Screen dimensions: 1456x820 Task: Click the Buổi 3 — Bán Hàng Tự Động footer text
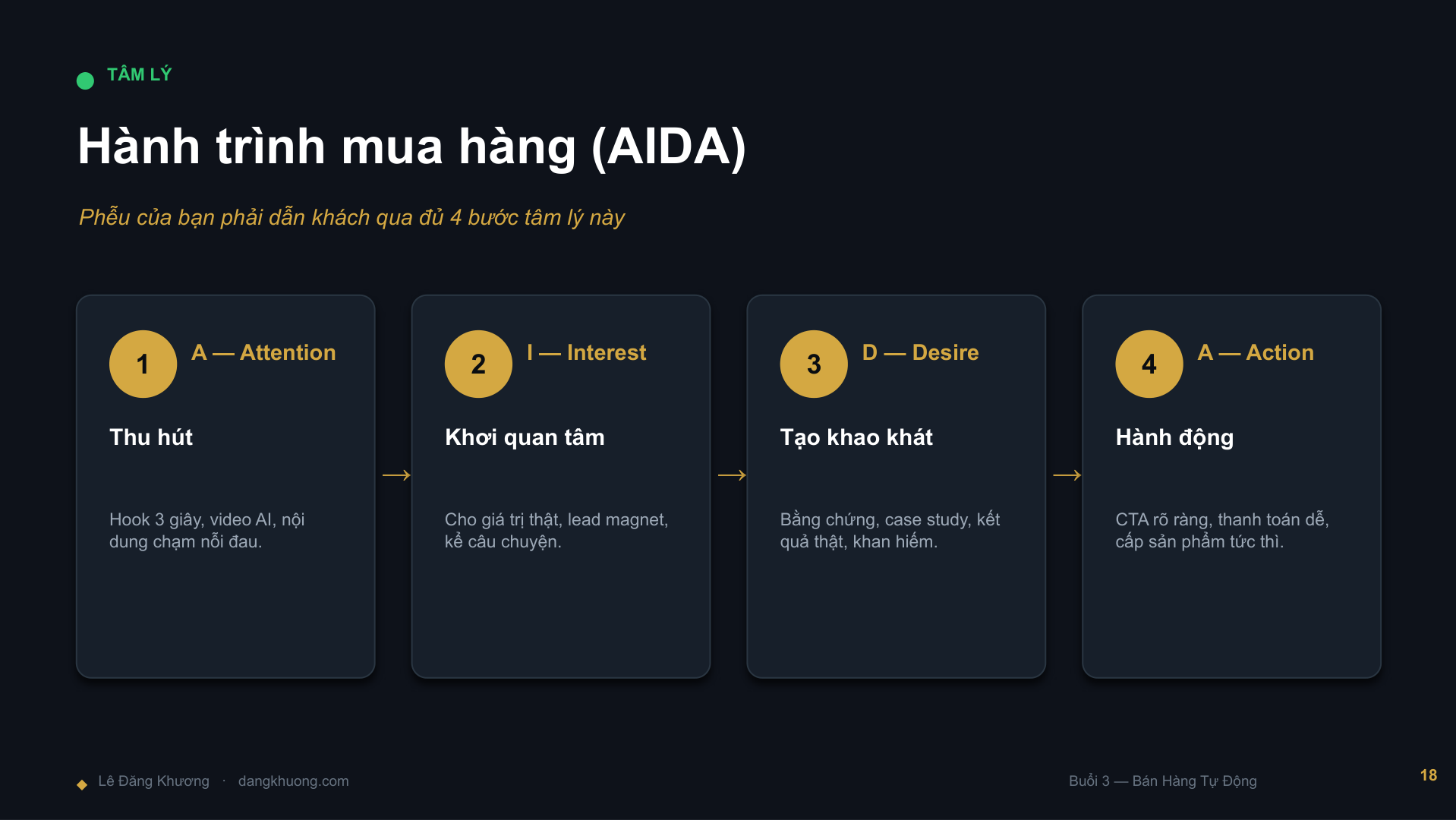pyautogui.click(x=1162, y=781)
